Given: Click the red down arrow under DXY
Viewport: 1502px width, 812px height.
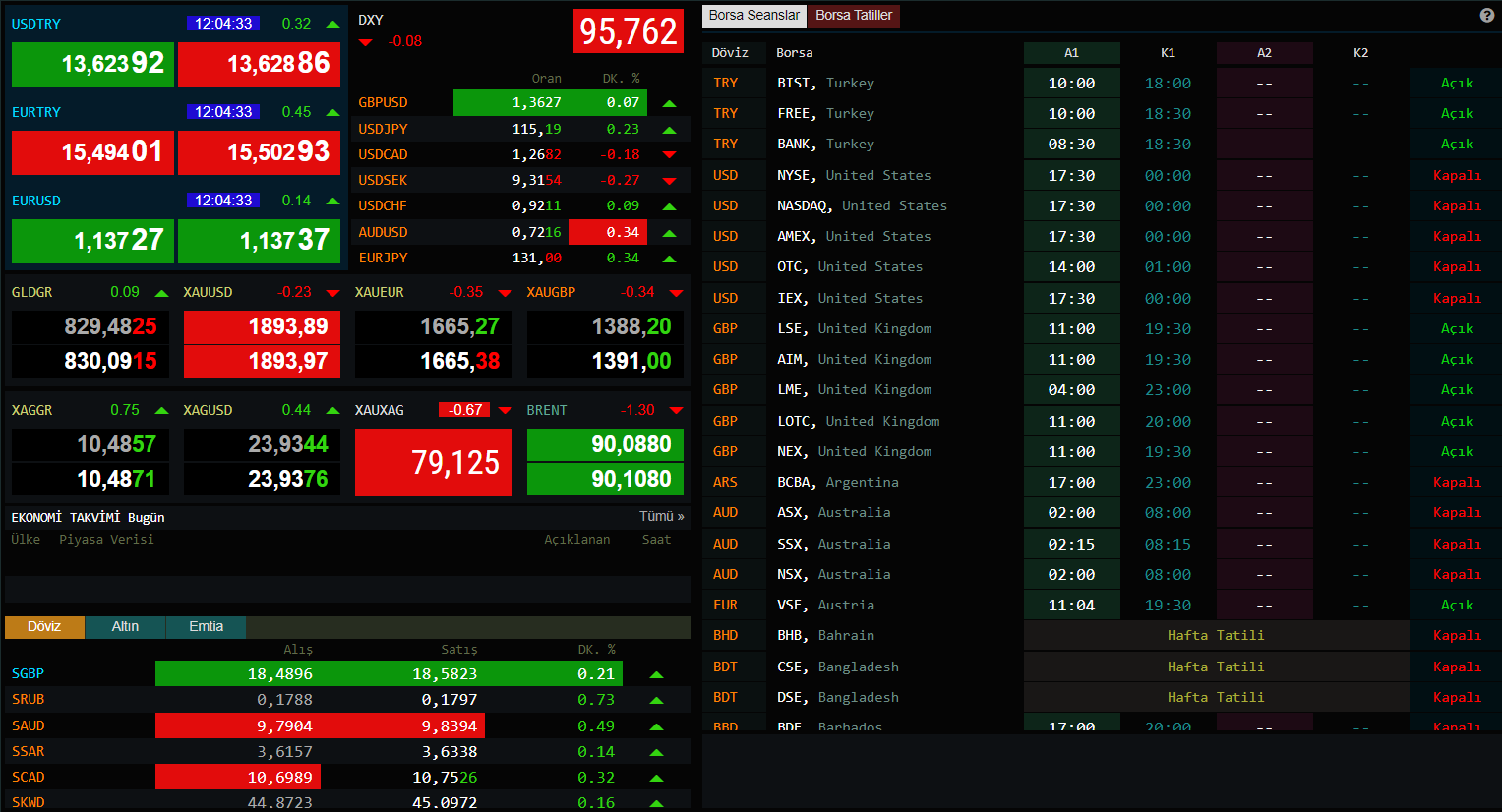Looking at the screenshot, I should click(x=366, y=42).
